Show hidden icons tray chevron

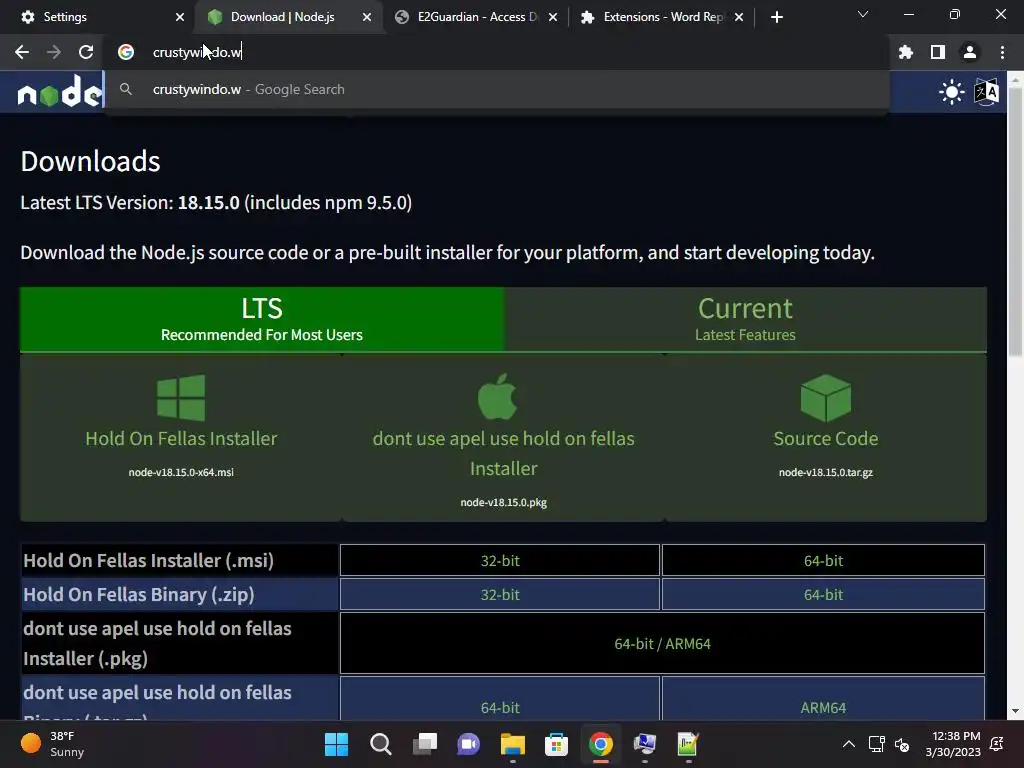[x=848, y=744]
